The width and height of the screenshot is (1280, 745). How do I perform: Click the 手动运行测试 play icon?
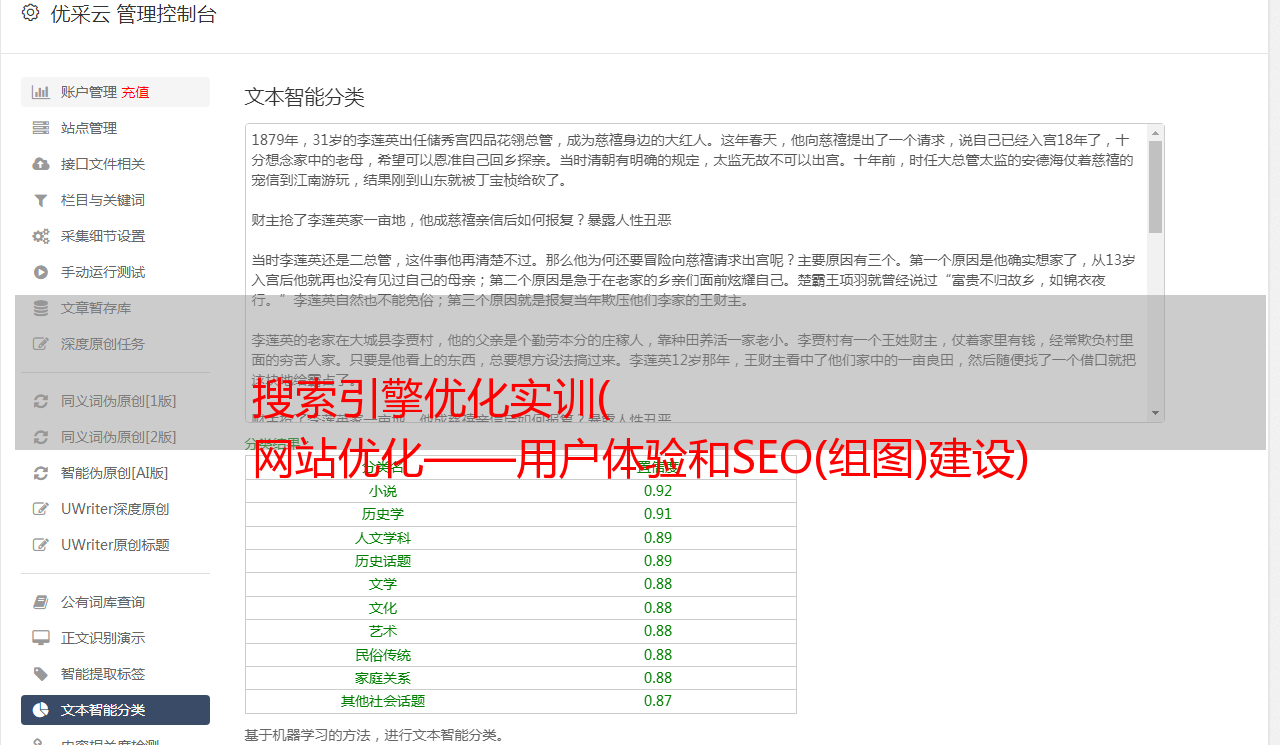41,272
